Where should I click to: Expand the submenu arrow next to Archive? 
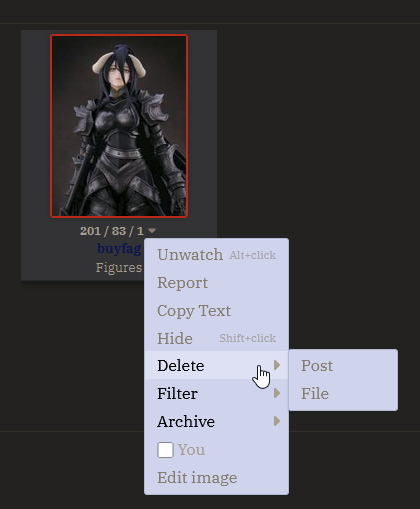tap(277, 421)
